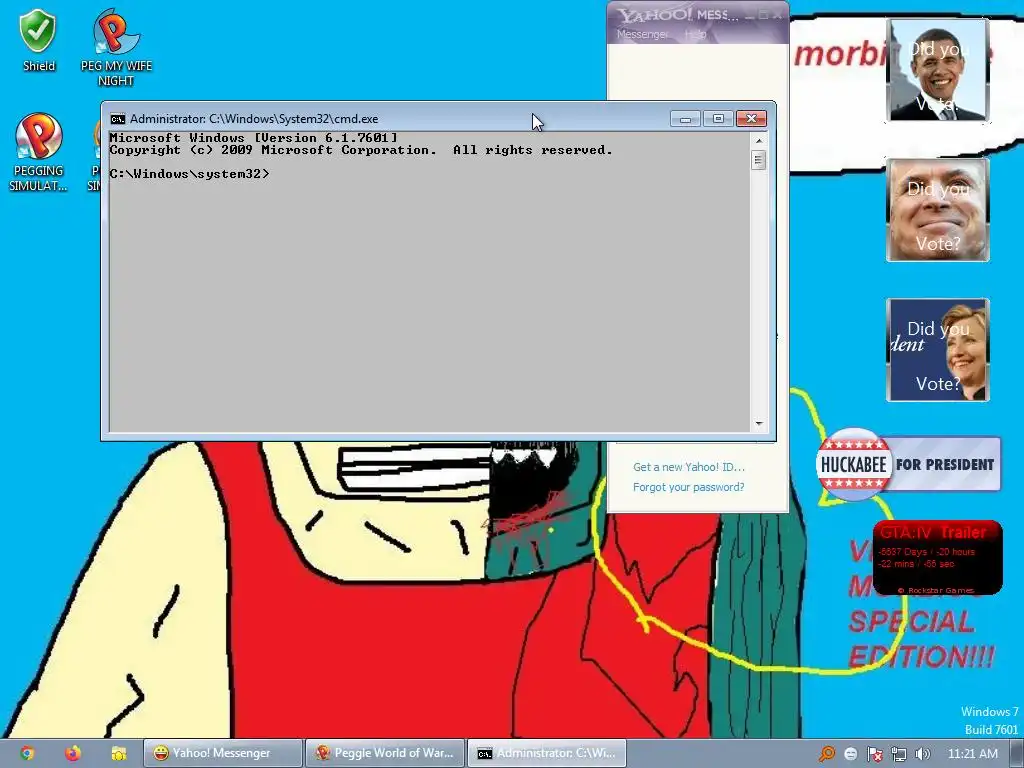
Task: Open PEG MY WIFE NIGHT desktop icon
Action: point(116,47)
